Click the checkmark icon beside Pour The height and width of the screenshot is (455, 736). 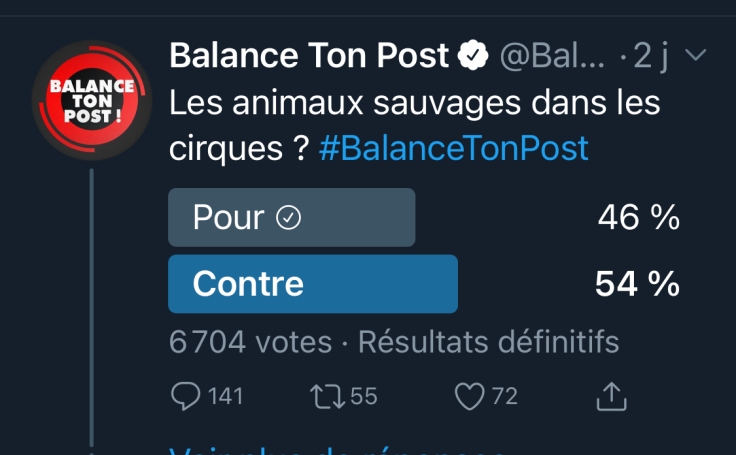coord(288,218)
